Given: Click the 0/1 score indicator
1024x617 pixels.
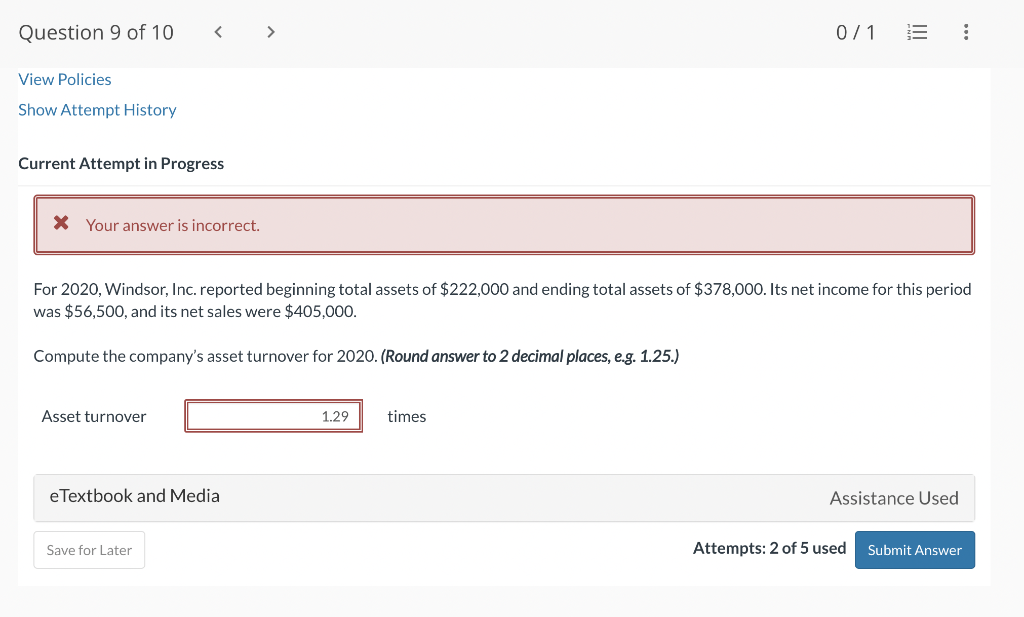Looking at the screenshot, I should (856, 31).
